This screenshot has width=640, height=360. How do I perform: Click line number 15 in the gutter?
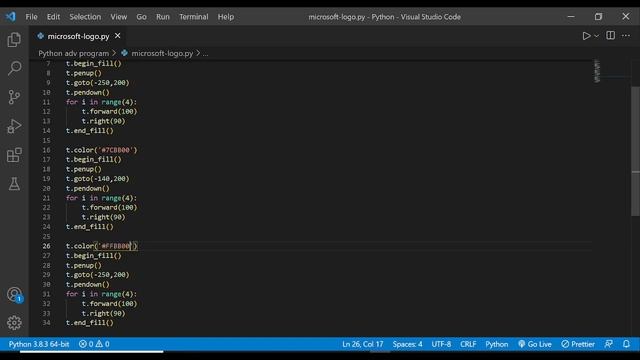[47, 140]
